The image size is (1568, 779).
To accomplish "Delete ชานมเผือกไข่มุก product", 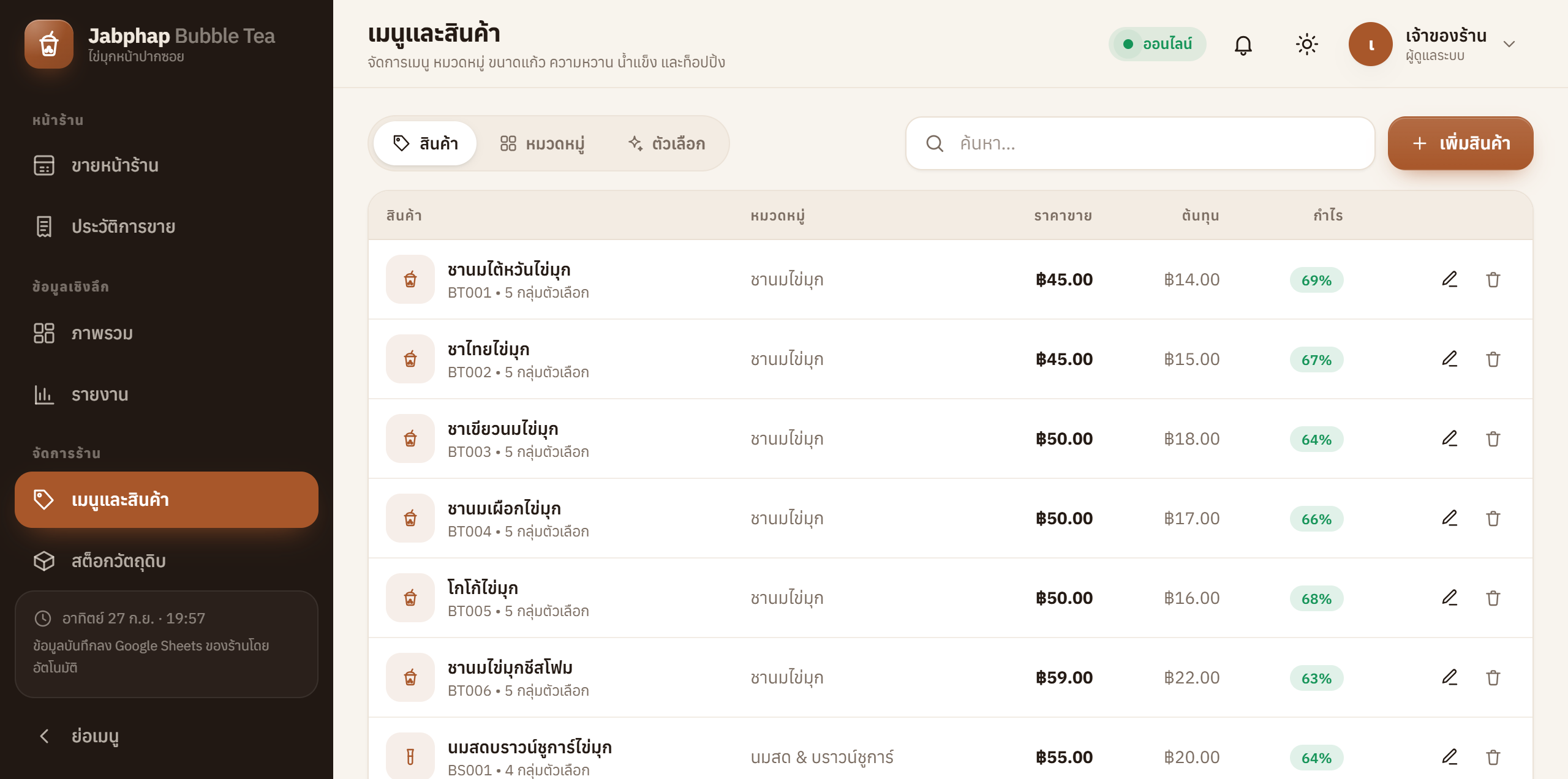I will (x=1493, y=518).
